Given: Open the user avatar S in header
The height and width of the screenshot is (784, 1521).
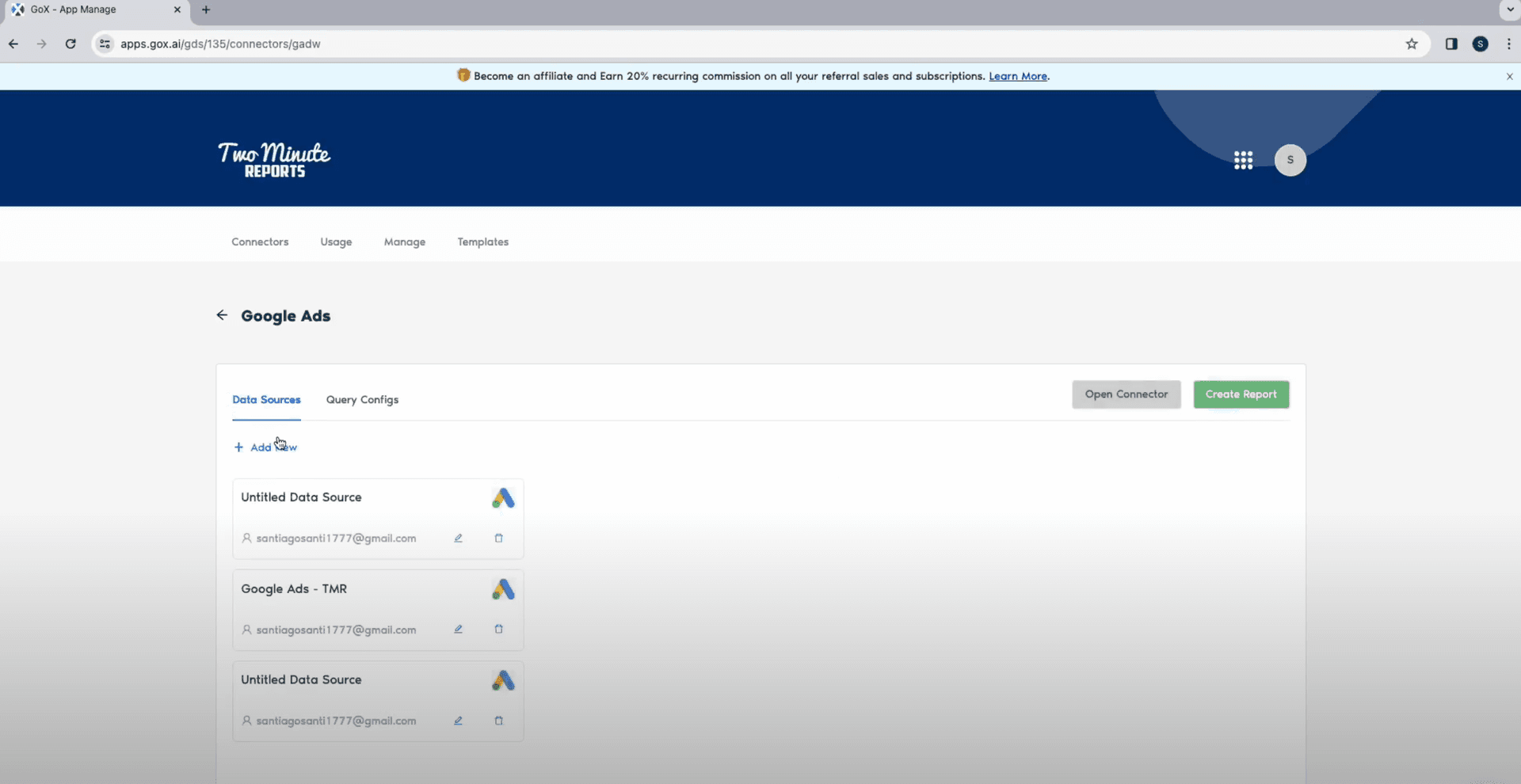Looking at the screenshot, I should [1290, 160].
